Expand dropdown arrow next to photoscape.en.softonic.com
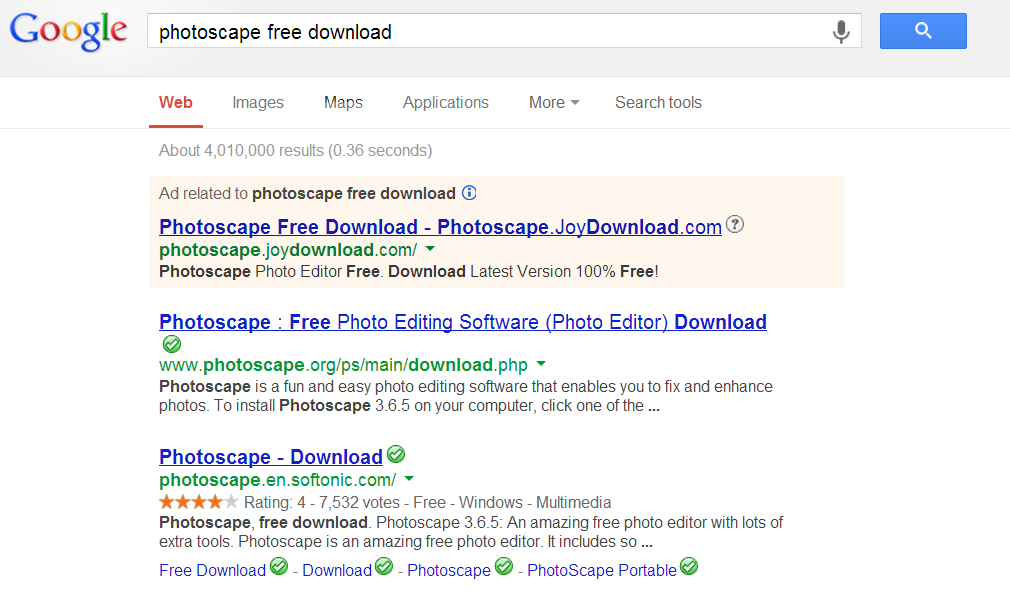Image resolution: width=1010 pixels, height=601 pixels. coord(409,479)
